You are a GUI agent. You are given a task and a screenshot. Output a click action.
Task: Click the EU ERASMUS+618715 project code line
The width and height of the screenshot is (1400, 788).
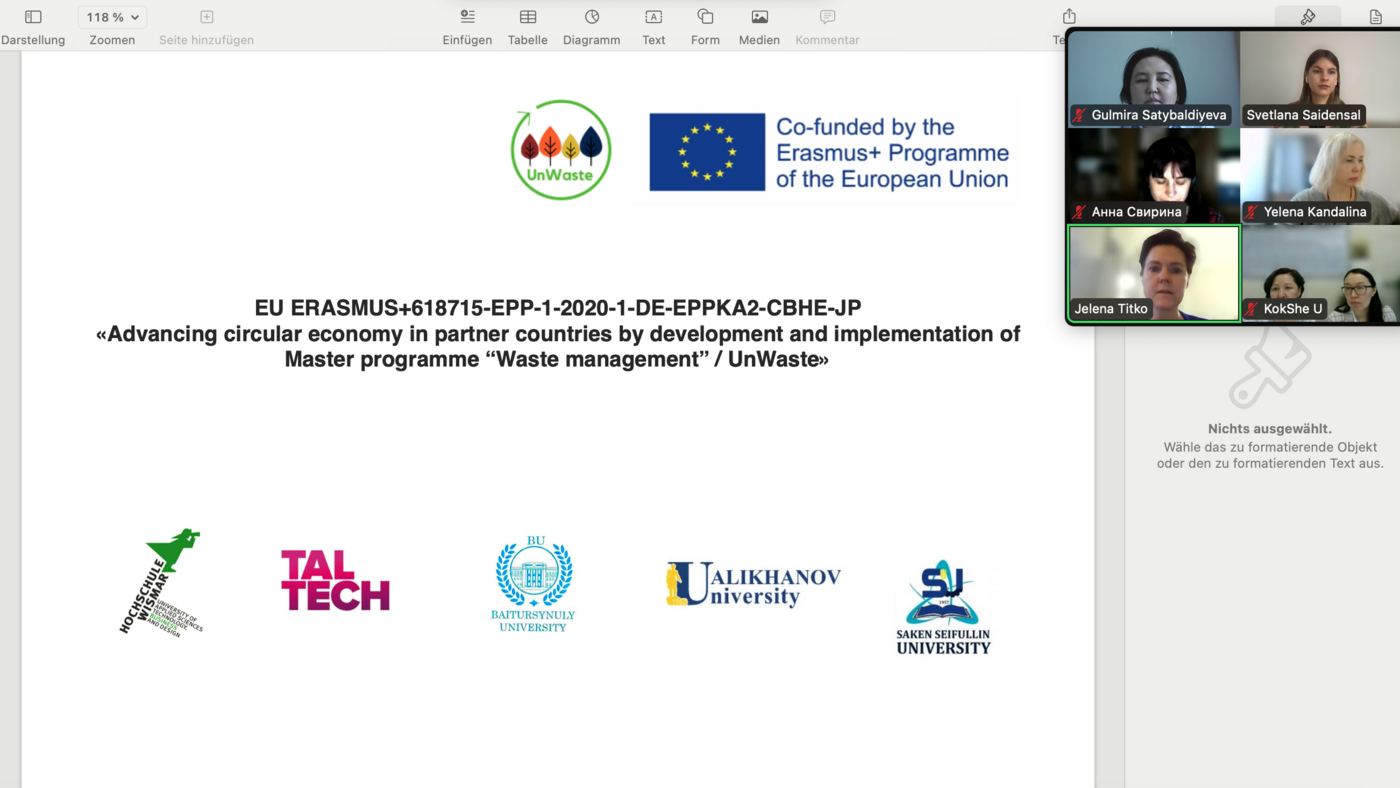tap(558, 308)
